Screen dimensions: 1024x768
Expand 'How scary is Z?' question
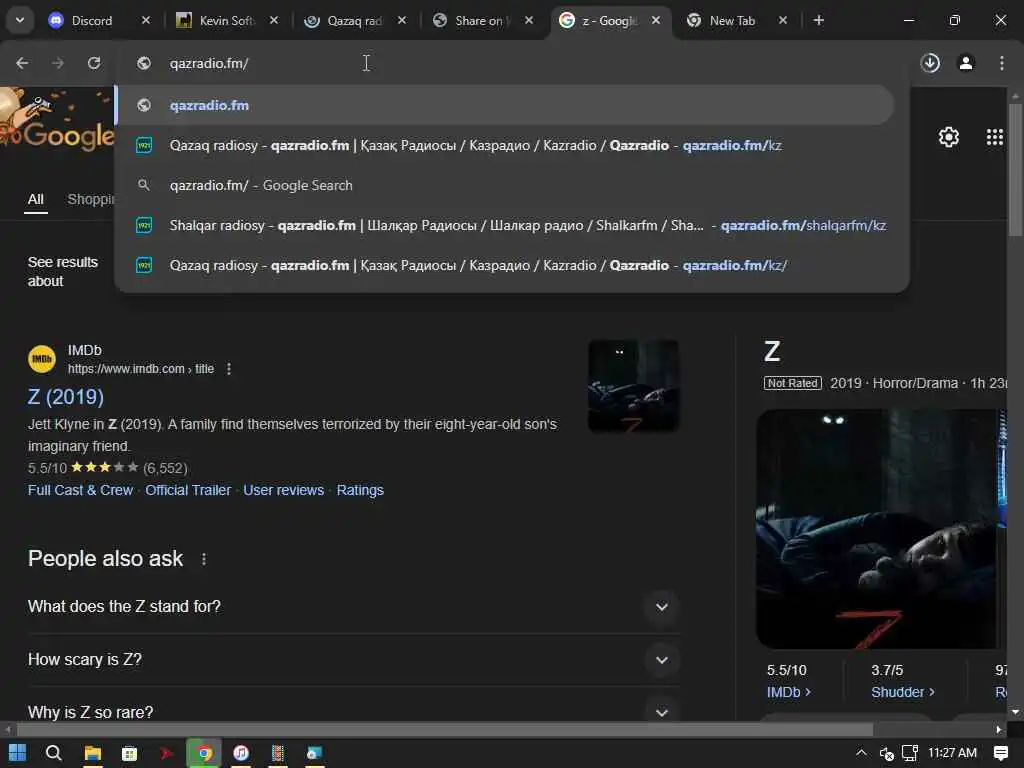[662, 660]
